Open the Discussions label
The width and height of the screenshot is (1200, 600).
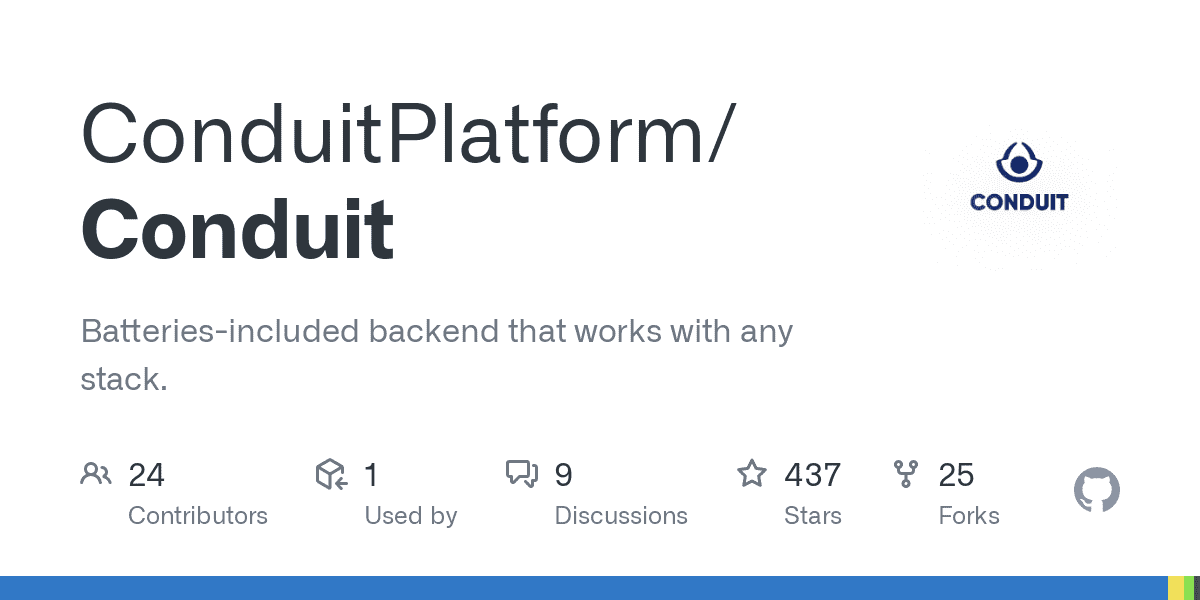(x=621, y=516)
